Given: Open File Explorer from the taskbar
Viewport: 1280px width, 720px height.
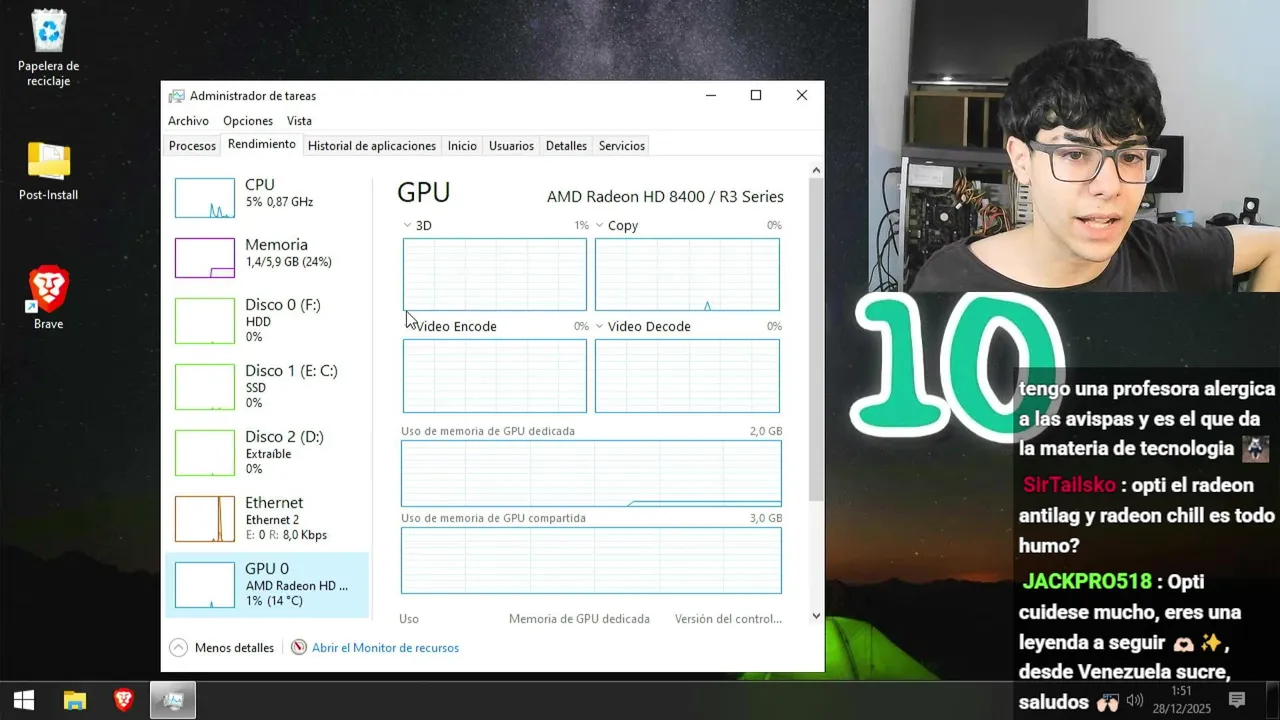Looking at the screenshot, I should (x=75, y=700).
